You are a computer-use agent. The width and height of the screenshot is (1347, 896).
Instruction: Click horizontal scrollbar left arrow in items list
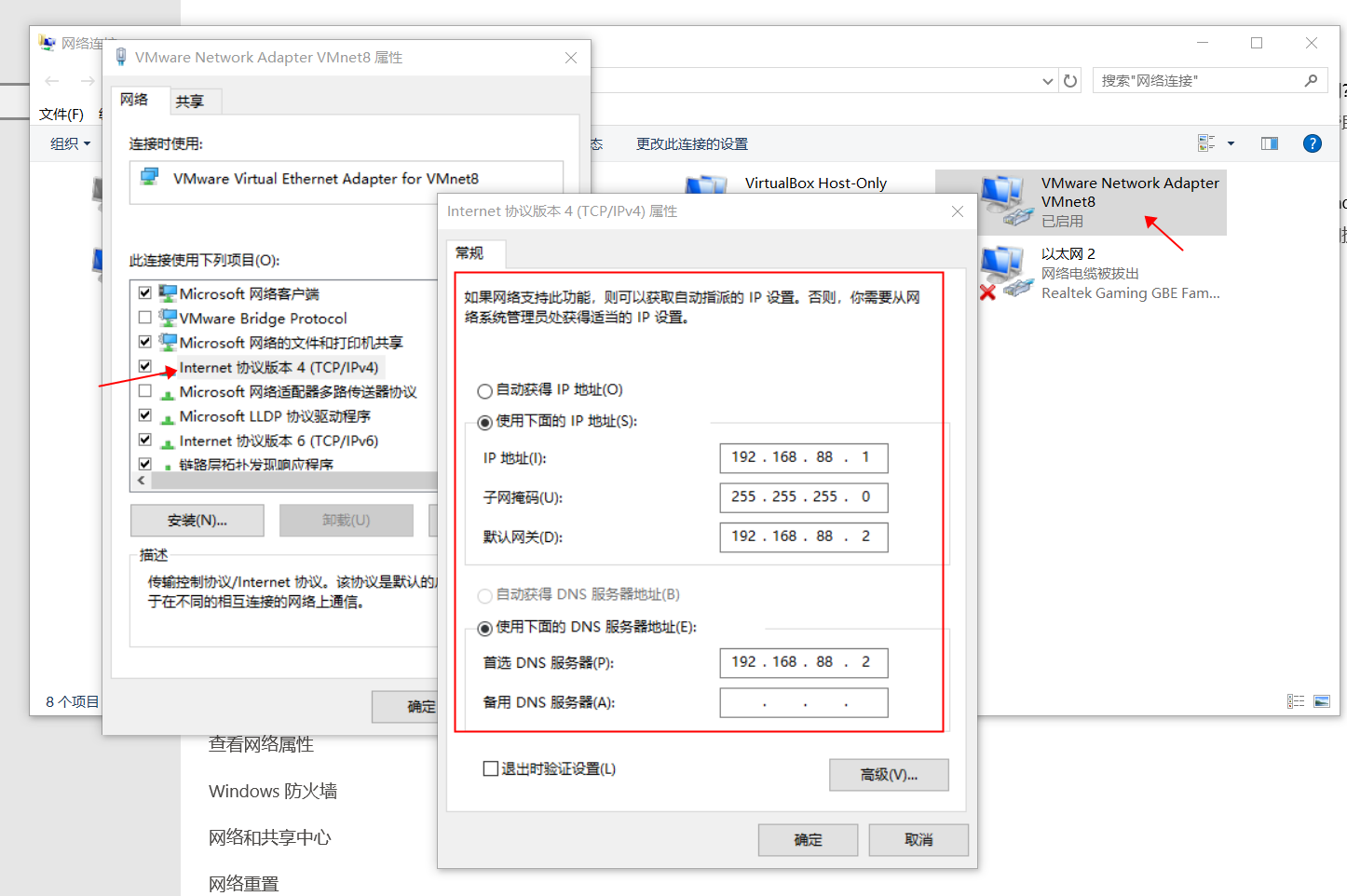click(142, 481)
